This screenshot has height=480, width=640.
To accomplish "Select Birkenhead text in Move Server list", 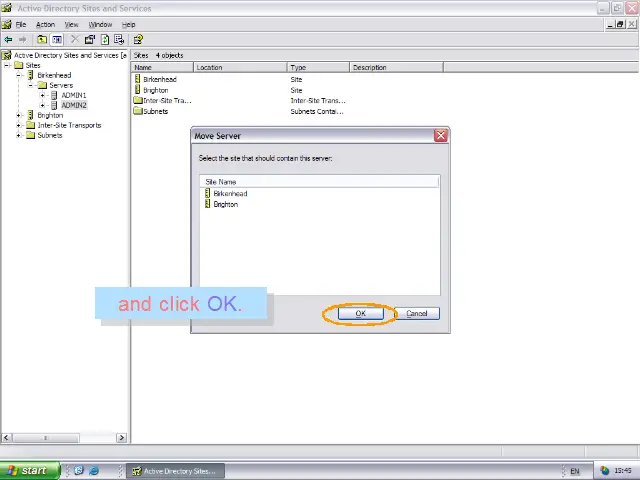I will [x=230, y=193].
